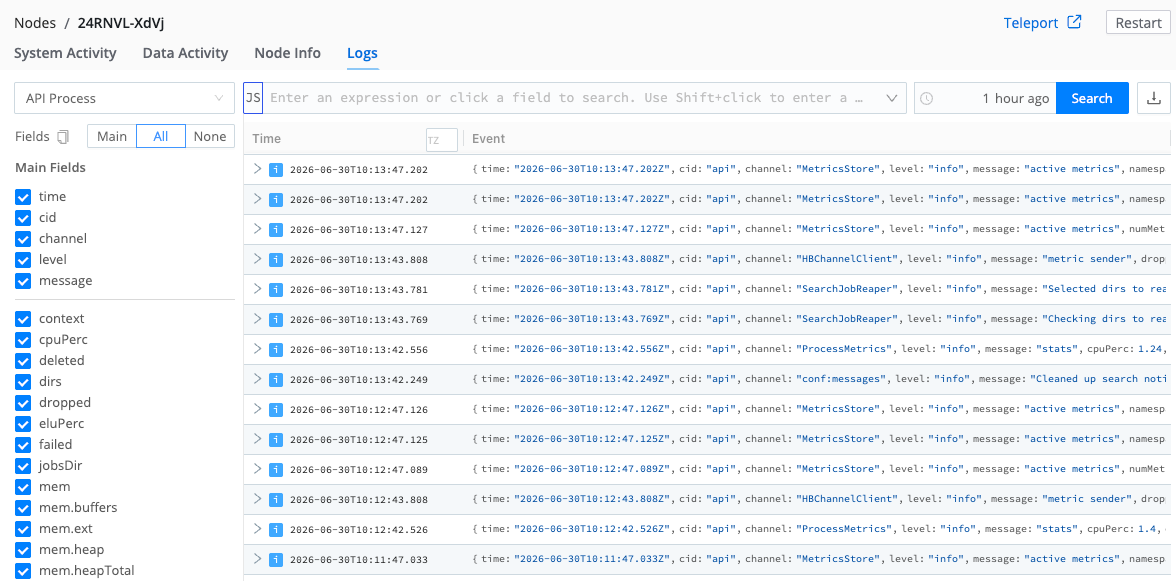Expand the 10:11:47.033 log event row
This screenshot has height=581, width=1176.
pos(257,559)
